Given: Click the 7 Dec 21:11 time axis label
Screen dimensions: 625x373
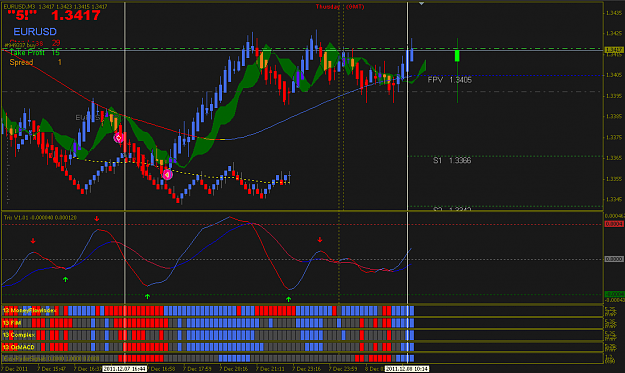Looking at the screenshot, I should (270, 369).
